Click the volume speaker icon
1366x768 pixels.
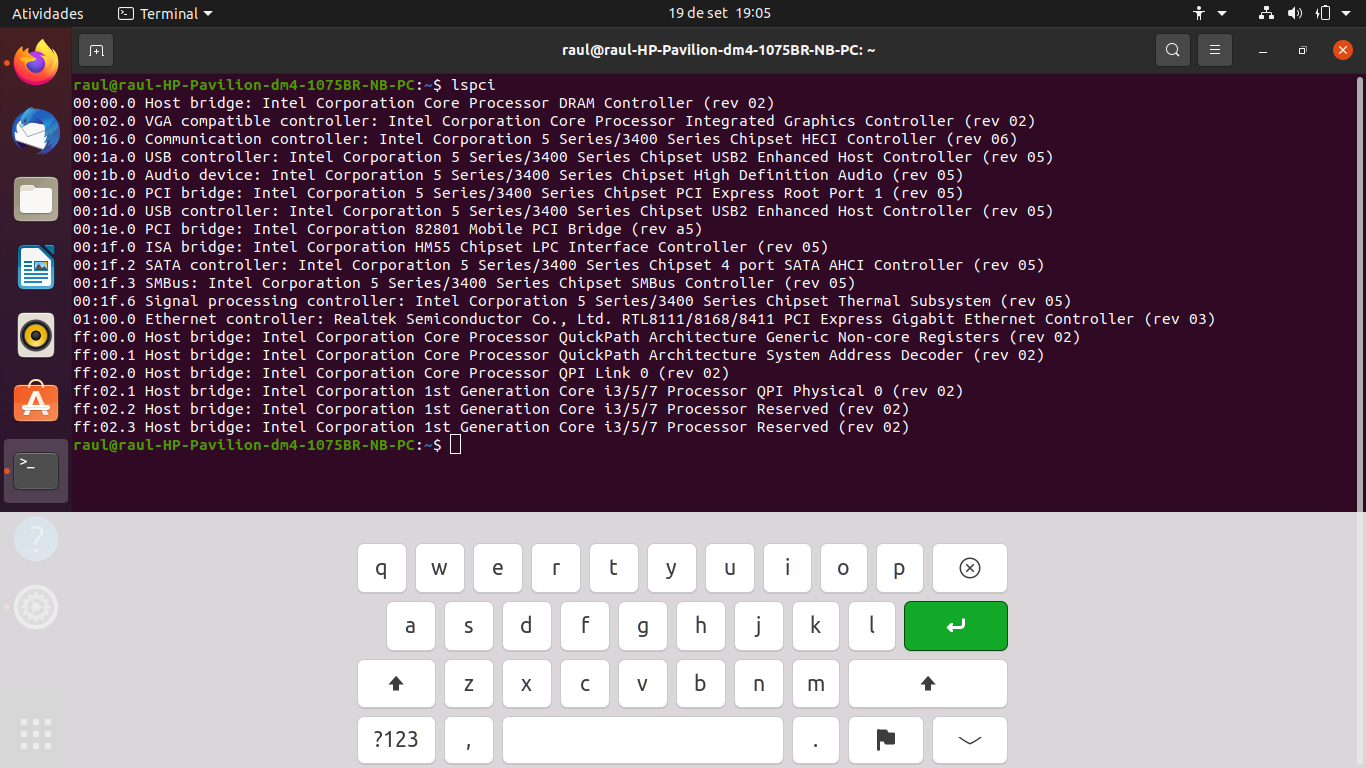pyautogui.click(x=1295, y=13)
